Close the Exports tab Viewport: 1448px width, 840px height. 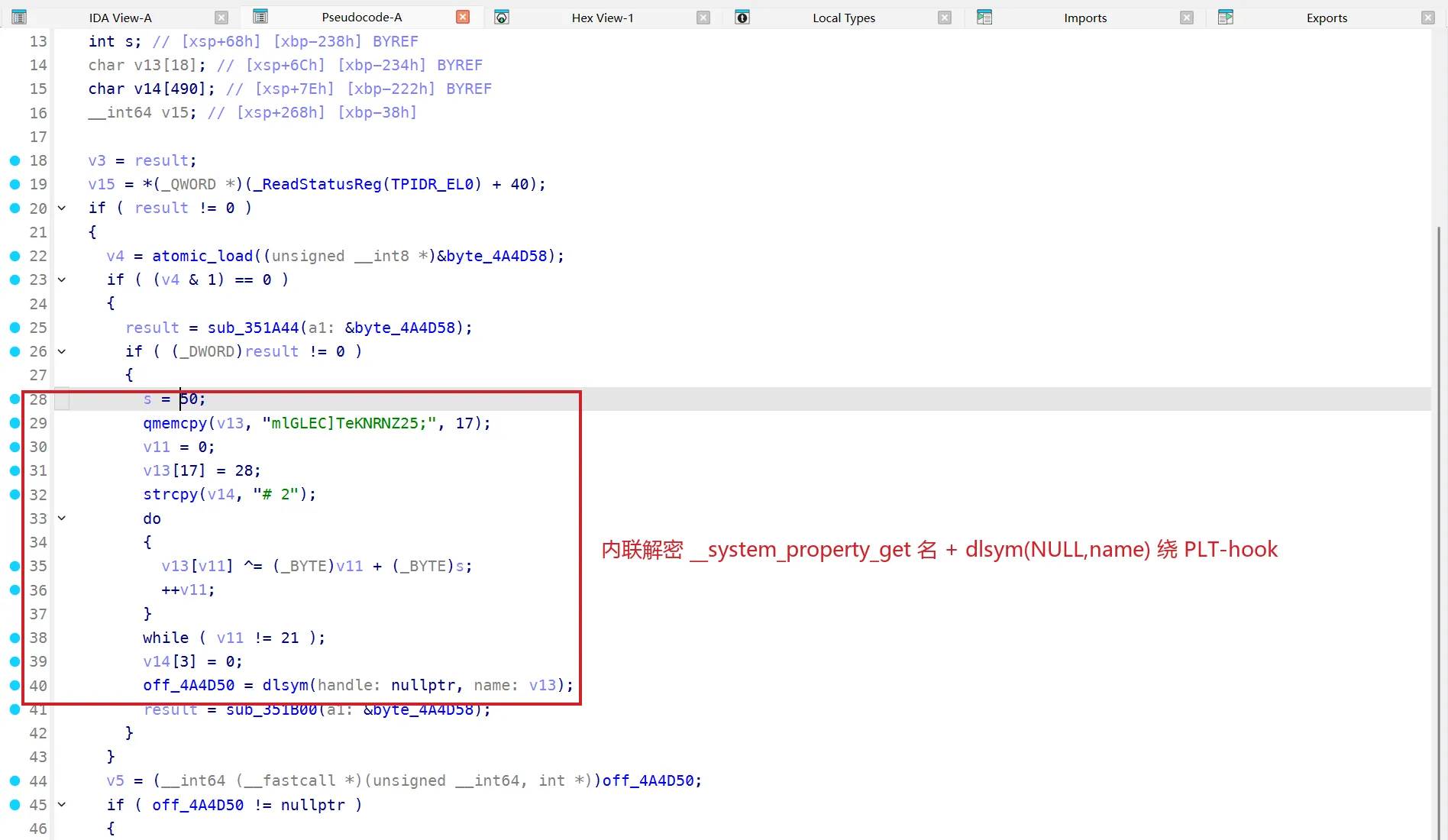1428,18
